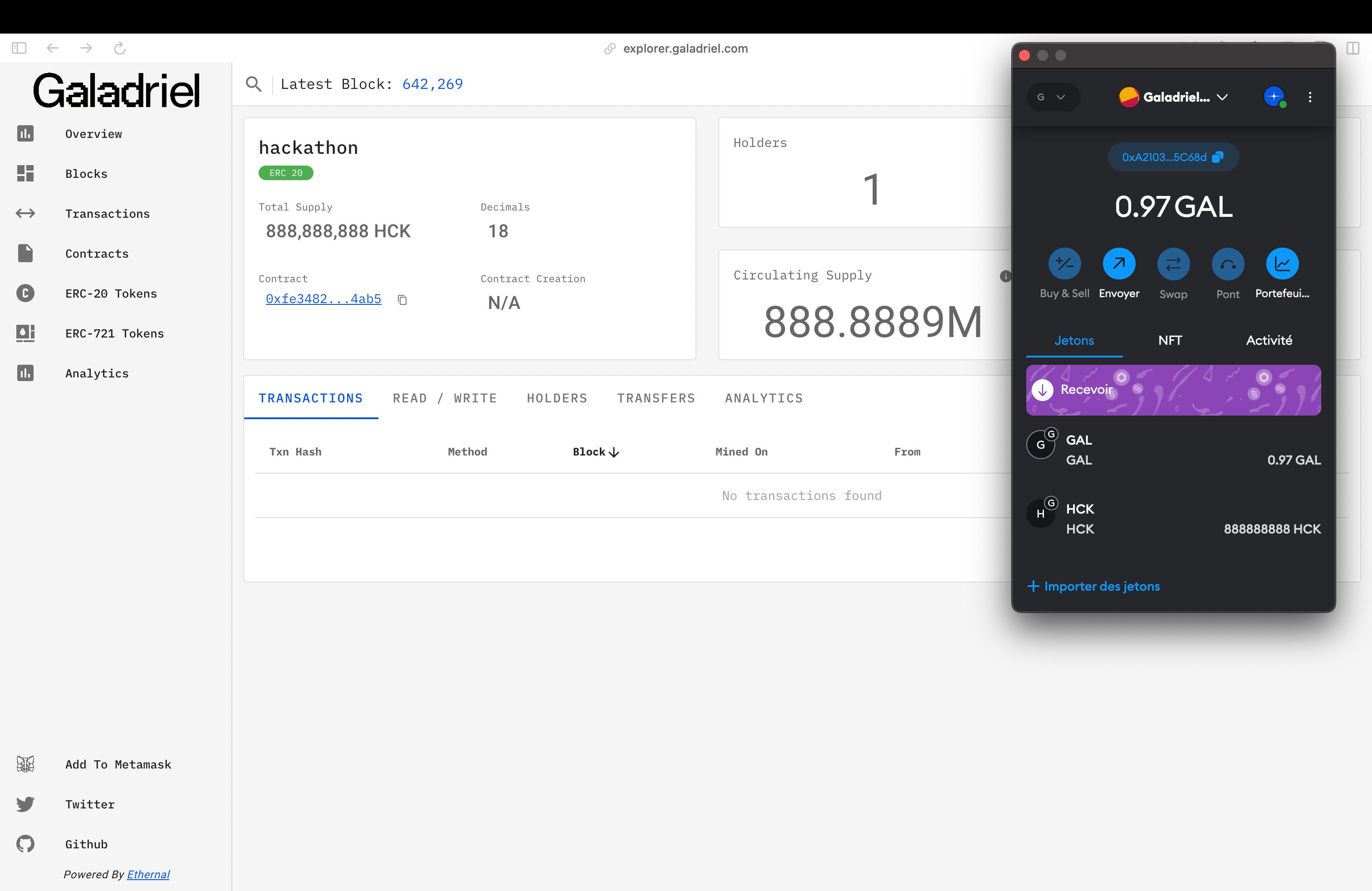The image size is (1372, 891).
Task: Open latest block 642,269 link
Action: [432, 84]
